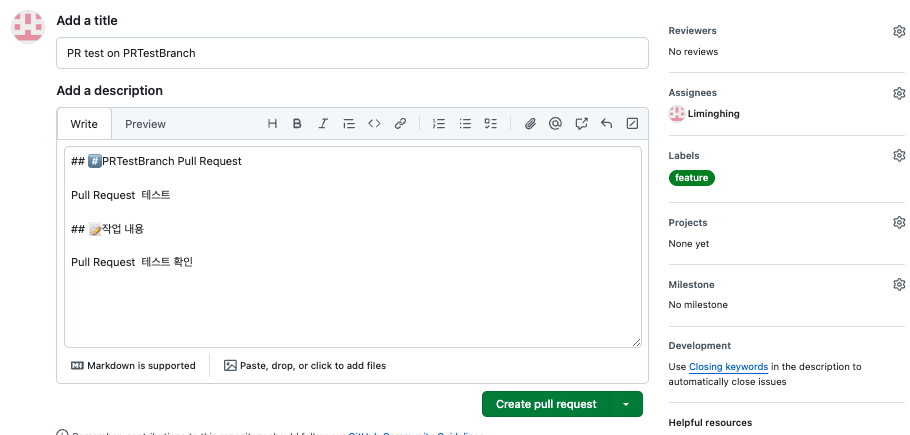
Task: Attach files using the paperclip icon
Action: (530, 124)
